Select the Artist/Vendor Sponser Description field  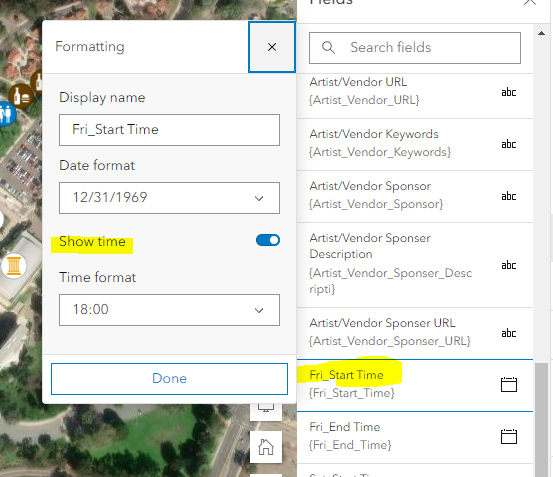point(415,265)
